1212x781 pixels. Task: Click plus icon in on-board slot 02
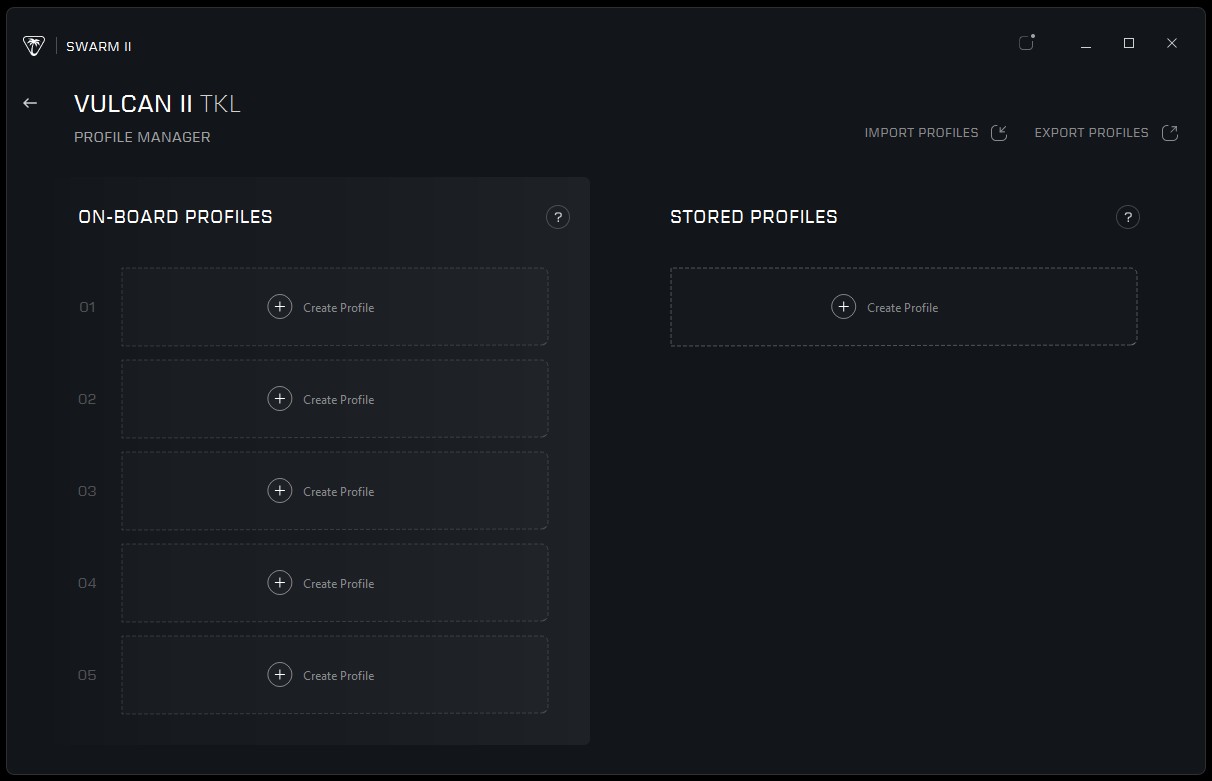tap(280, 399)
